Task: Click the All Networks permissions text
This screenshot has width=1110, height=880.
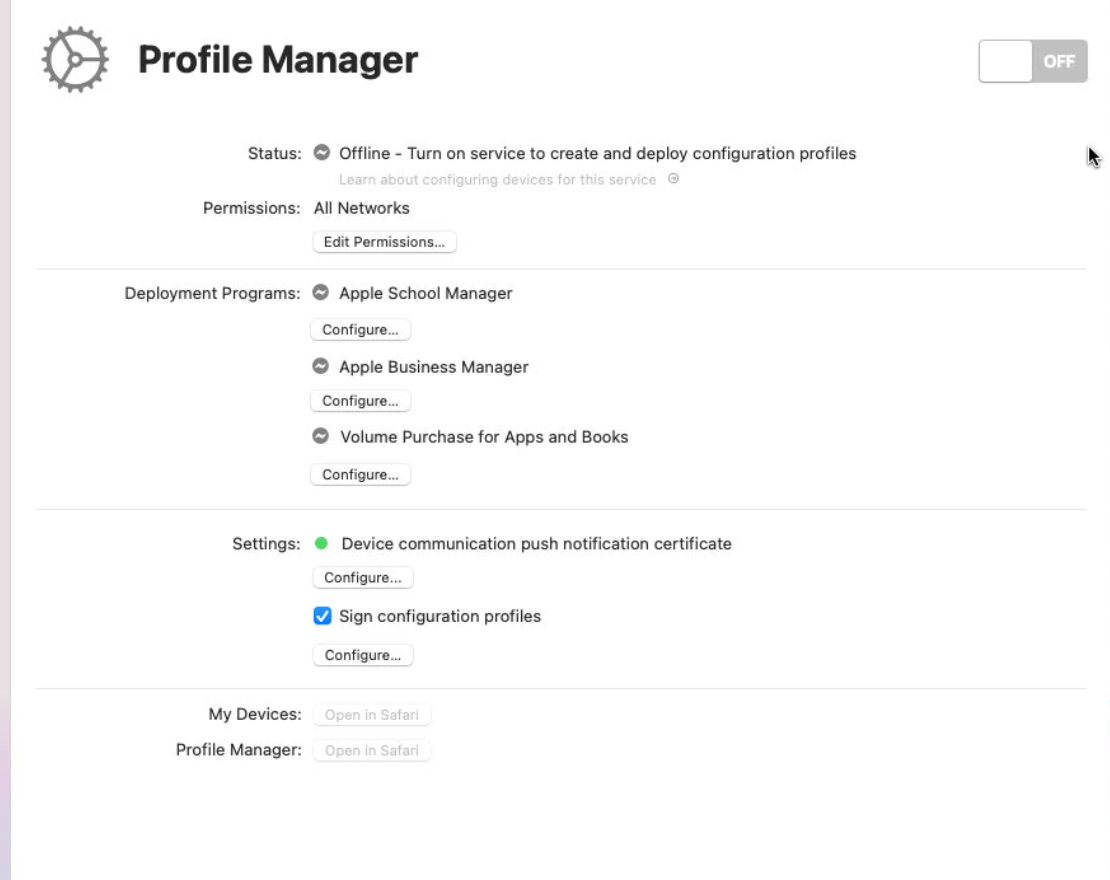Action: click(361, 208)
